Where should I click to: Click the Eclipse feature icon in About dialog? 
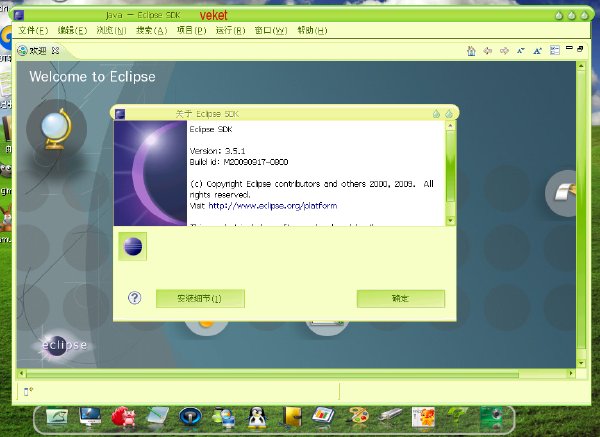[x=133, y=246]
